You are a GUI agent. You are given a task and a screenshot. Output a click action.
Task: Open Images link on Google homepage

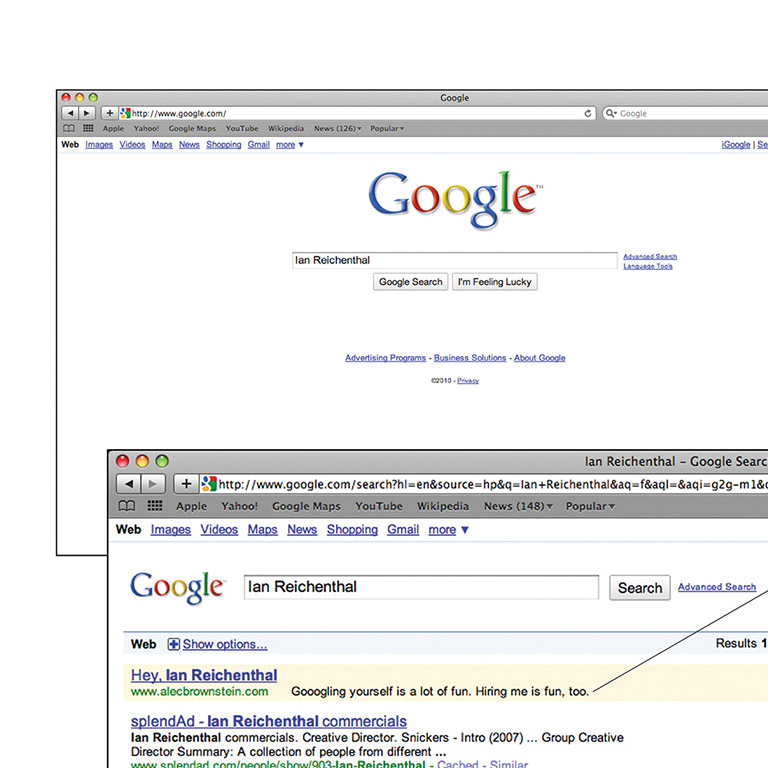(99, 144)
